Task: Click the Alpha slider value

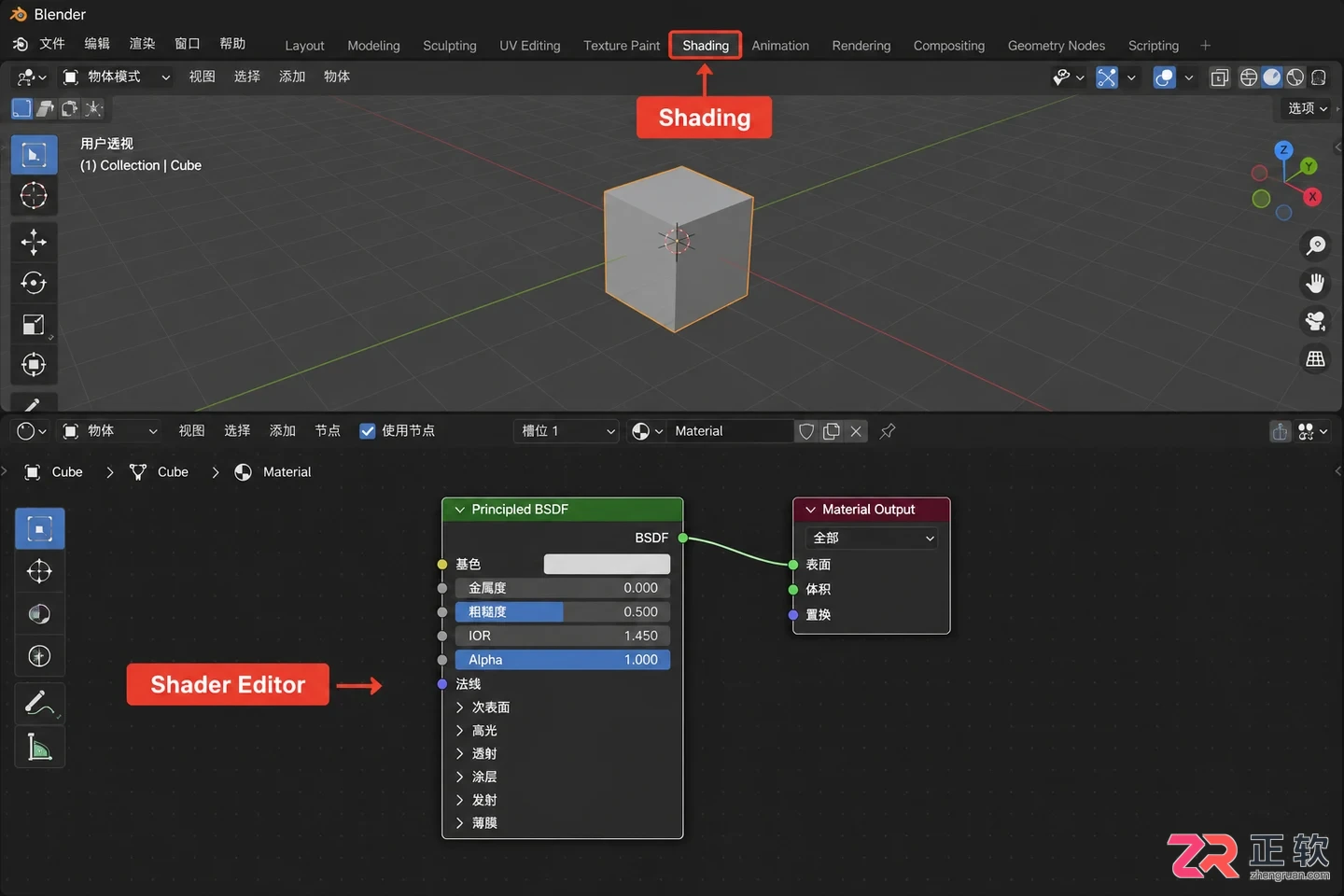Action: [563, 660]
